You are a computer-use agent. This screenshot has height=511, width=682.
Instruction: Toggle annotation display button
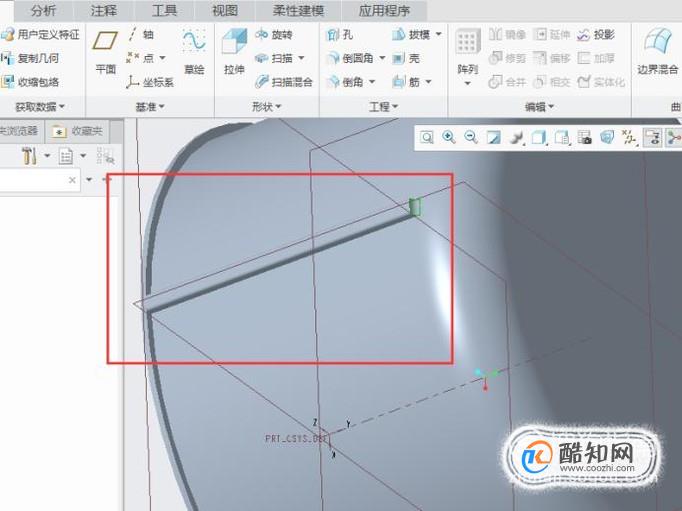tap(652, 138)
